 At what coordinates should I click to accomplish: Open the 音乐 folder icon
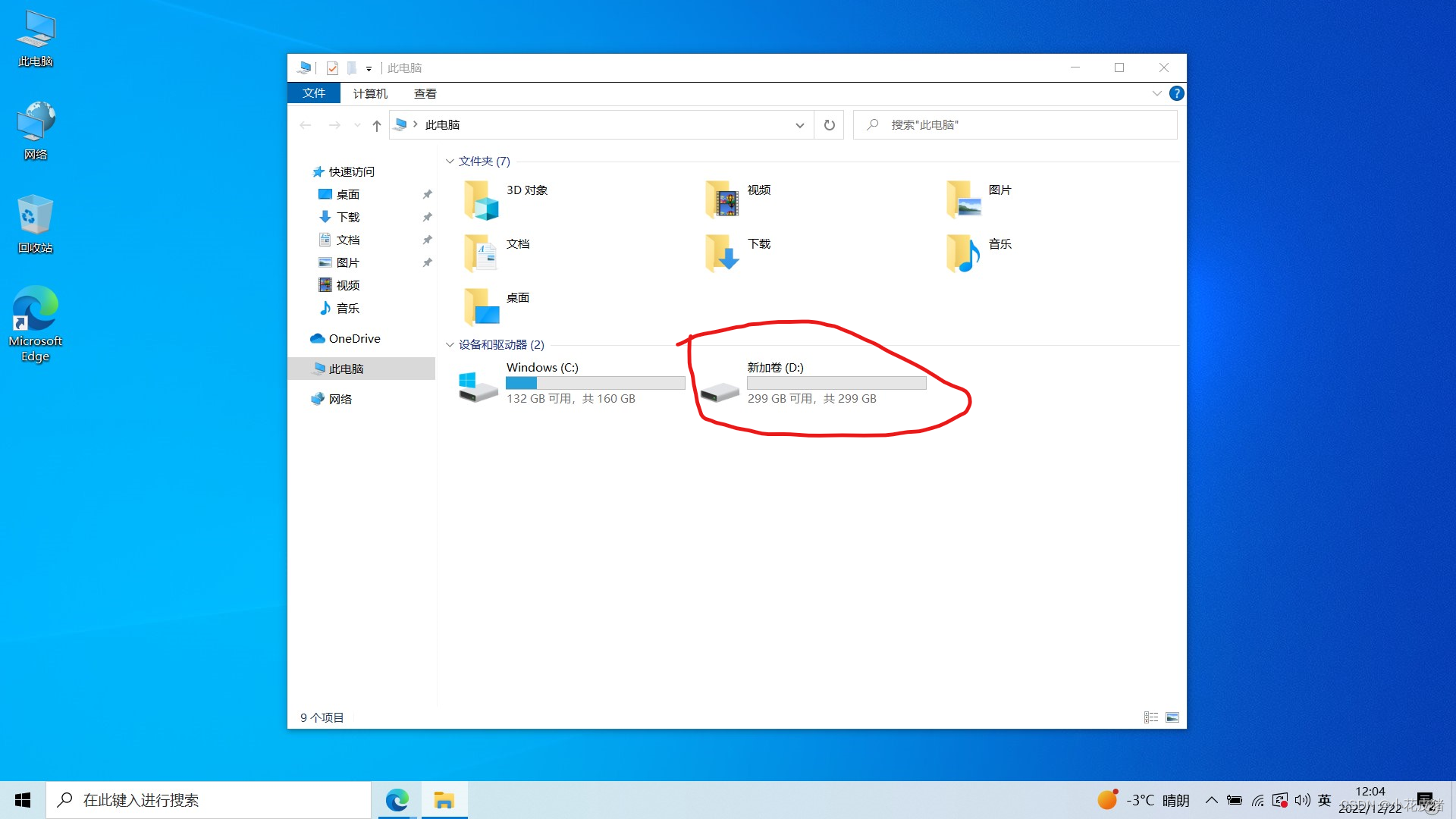(963, 253)
